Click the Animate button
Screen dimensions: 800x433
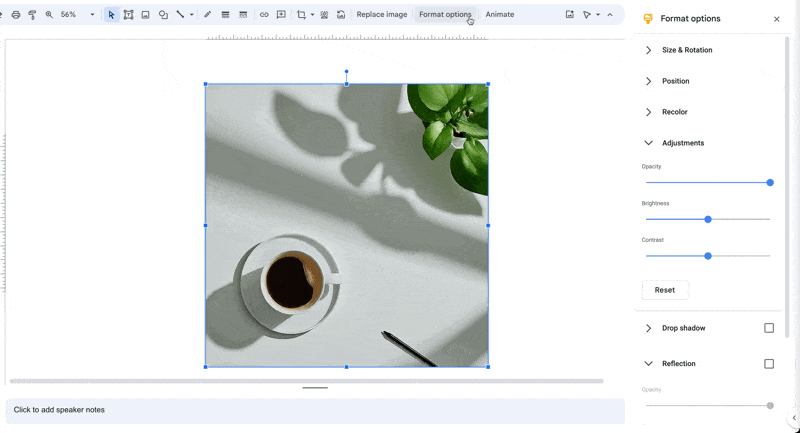[x=499, y=15]
